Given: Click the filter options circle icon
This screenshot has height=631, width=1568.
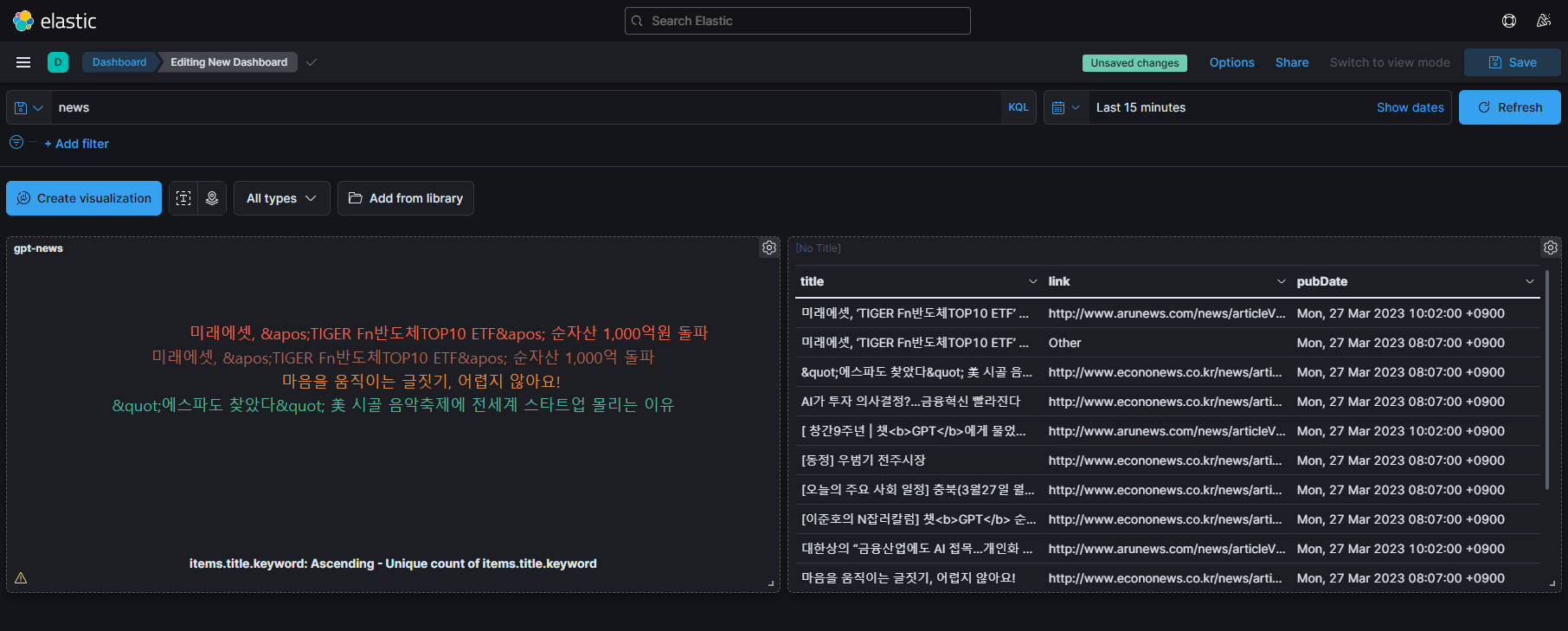Looking at the screenshot, I should pyautogui.click(x=16, y=143).
